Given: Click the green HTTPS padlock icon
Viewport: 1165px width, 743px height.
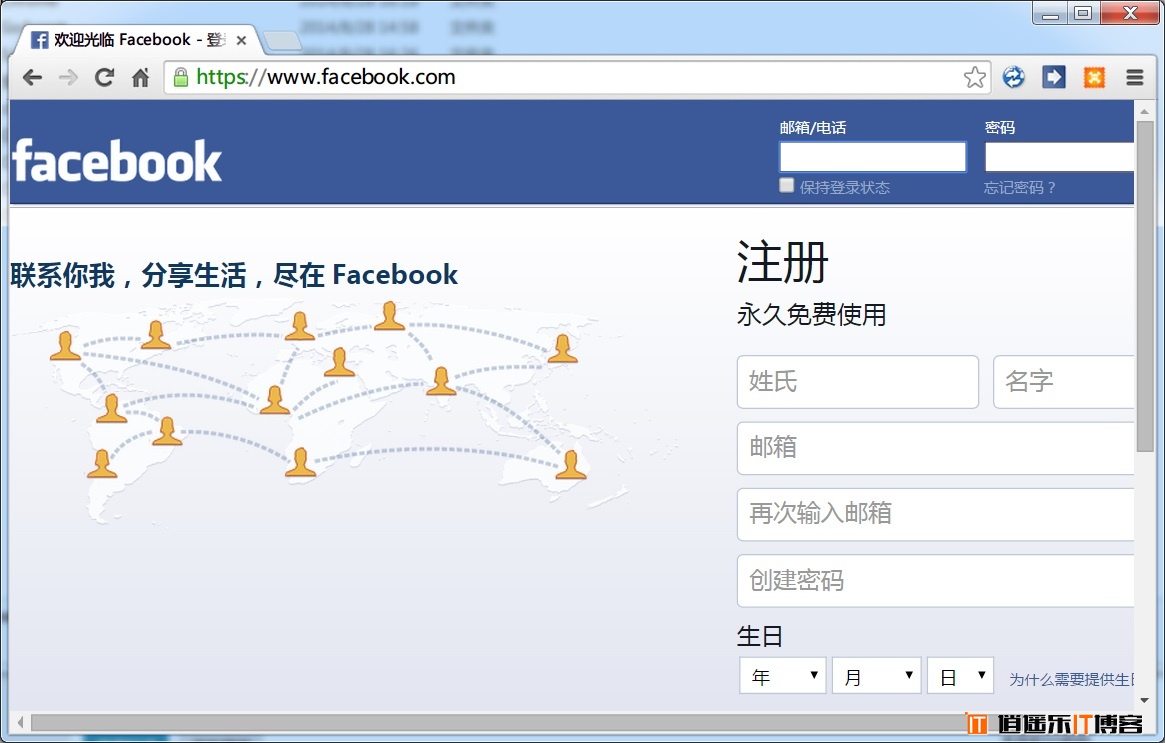Looking at the screenshot, I should pyautogui.click(x=181, y=77).
